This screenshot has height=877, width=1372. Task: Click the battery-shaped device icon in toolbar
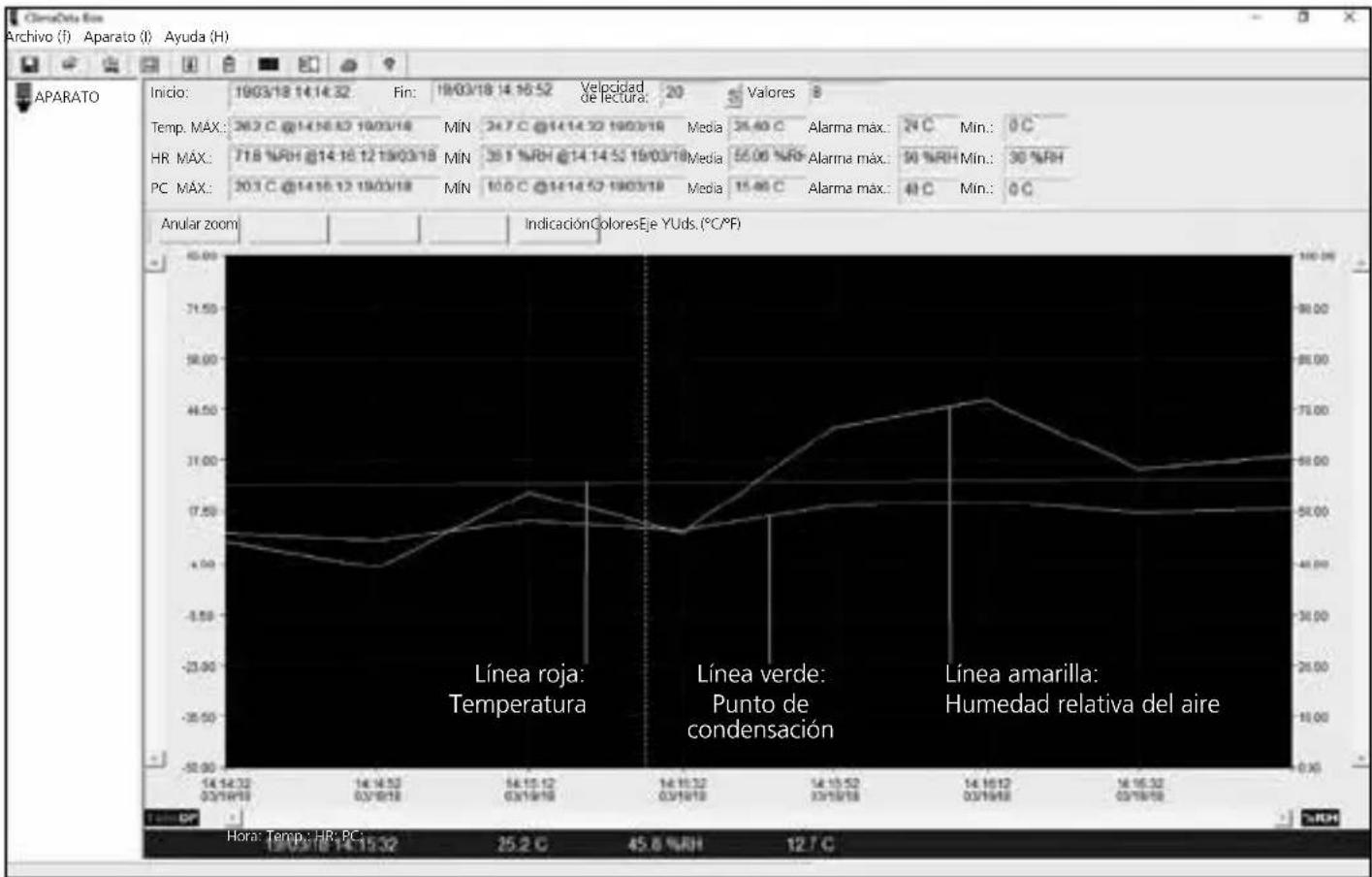click(x=229, y=64)
